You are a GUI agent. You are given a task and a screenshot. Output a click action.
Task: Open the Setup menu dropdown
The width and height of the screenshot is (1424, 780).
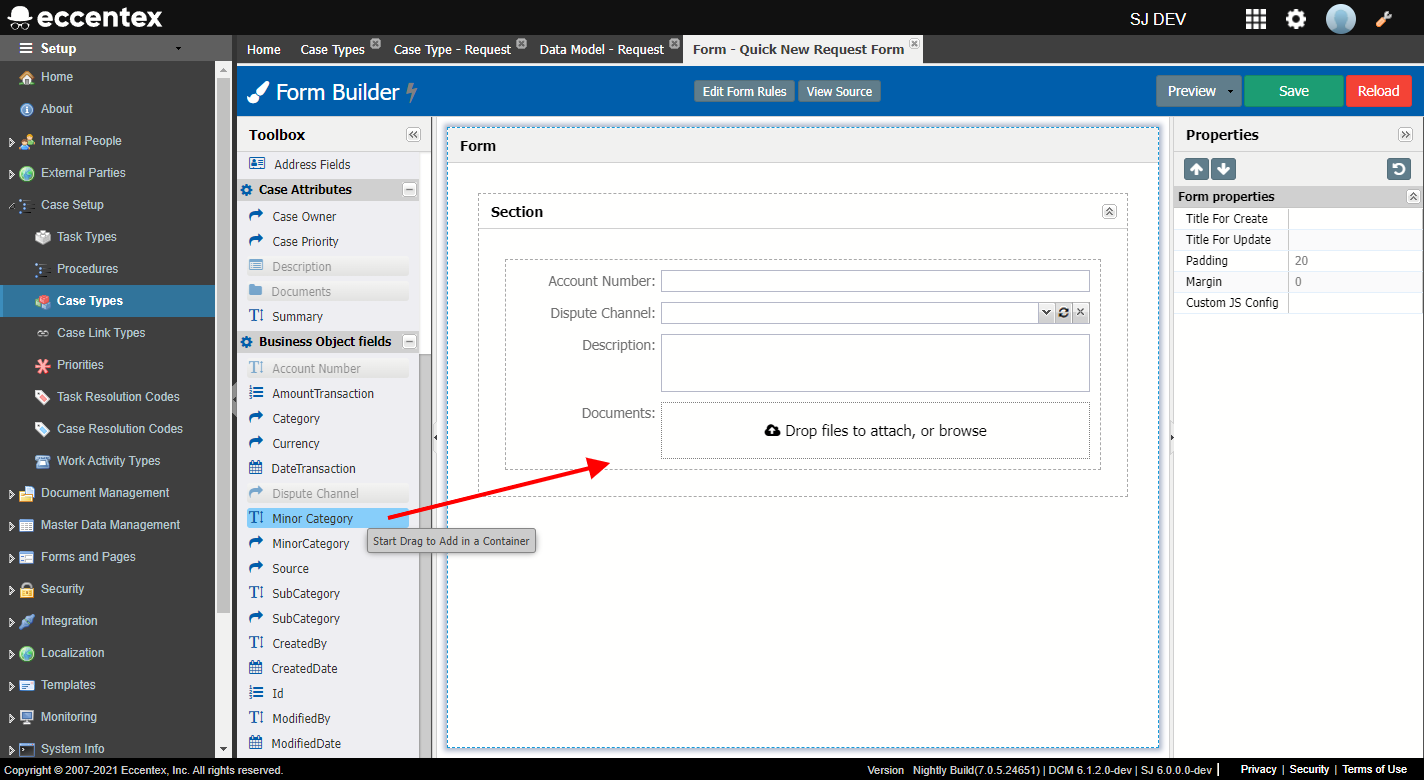pyautogui.click(x=178, y=48)
